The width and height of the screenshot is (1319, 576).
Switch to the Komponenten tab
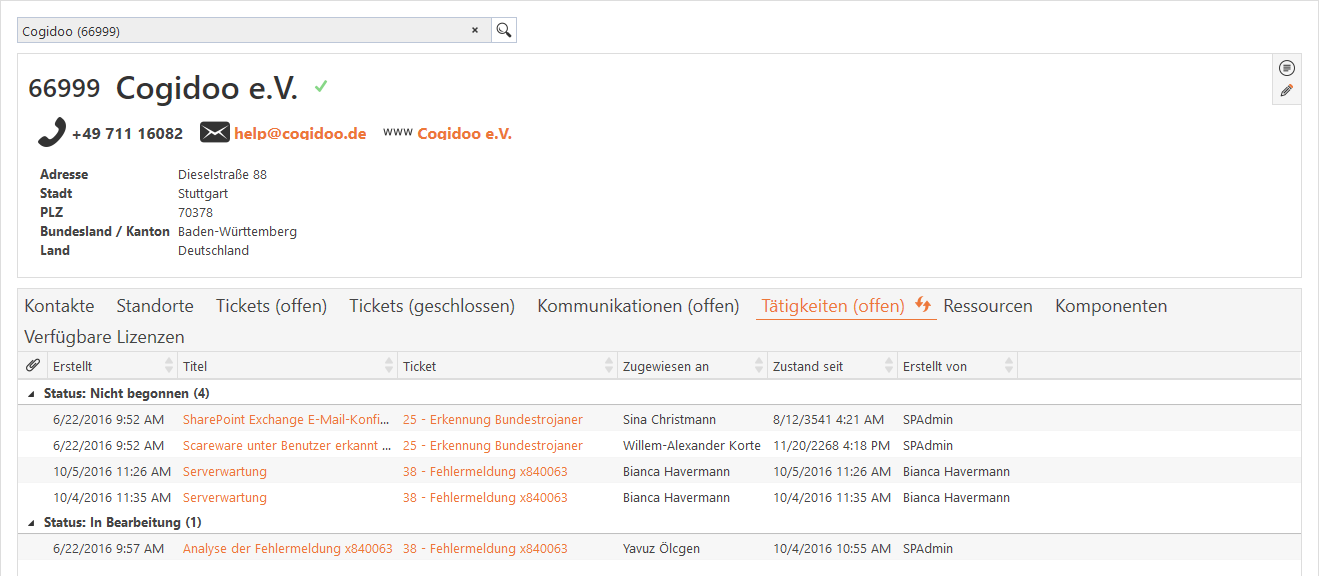point(1111,306)
